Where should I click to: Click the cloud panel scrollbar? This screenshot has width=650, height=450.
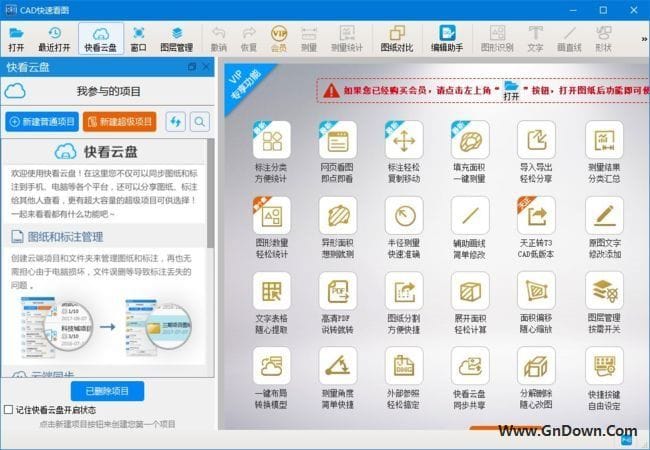[211, 193]
